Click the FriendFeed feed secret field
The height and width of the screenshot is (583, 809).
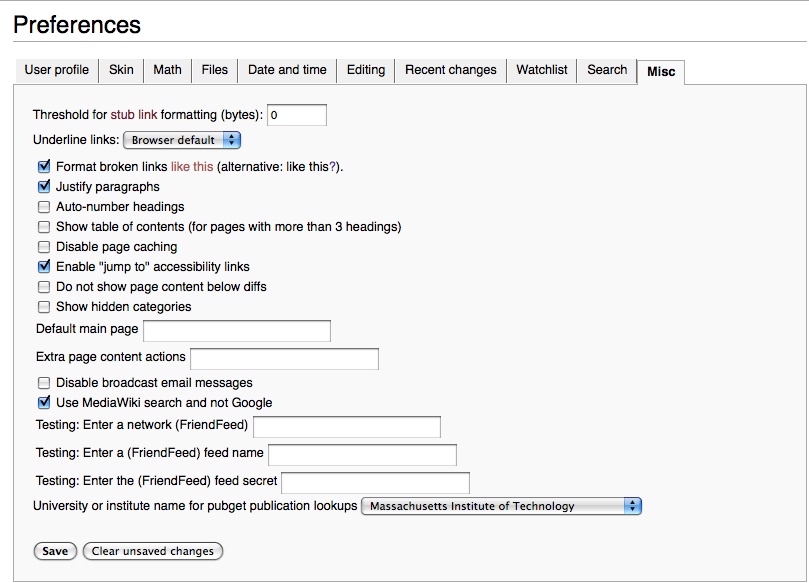pyautogui.click(x=375, y=483)
